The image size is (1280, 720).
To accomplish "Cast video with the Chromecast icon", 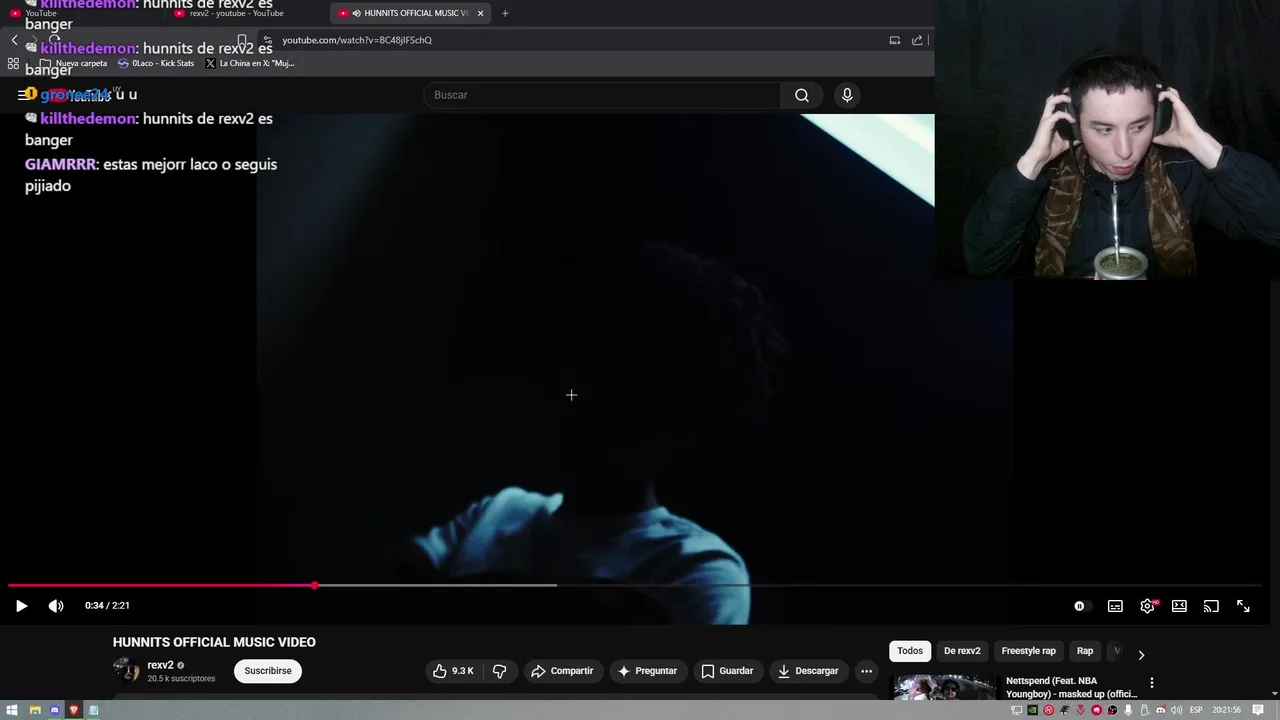I will (x=1211, y=606).
